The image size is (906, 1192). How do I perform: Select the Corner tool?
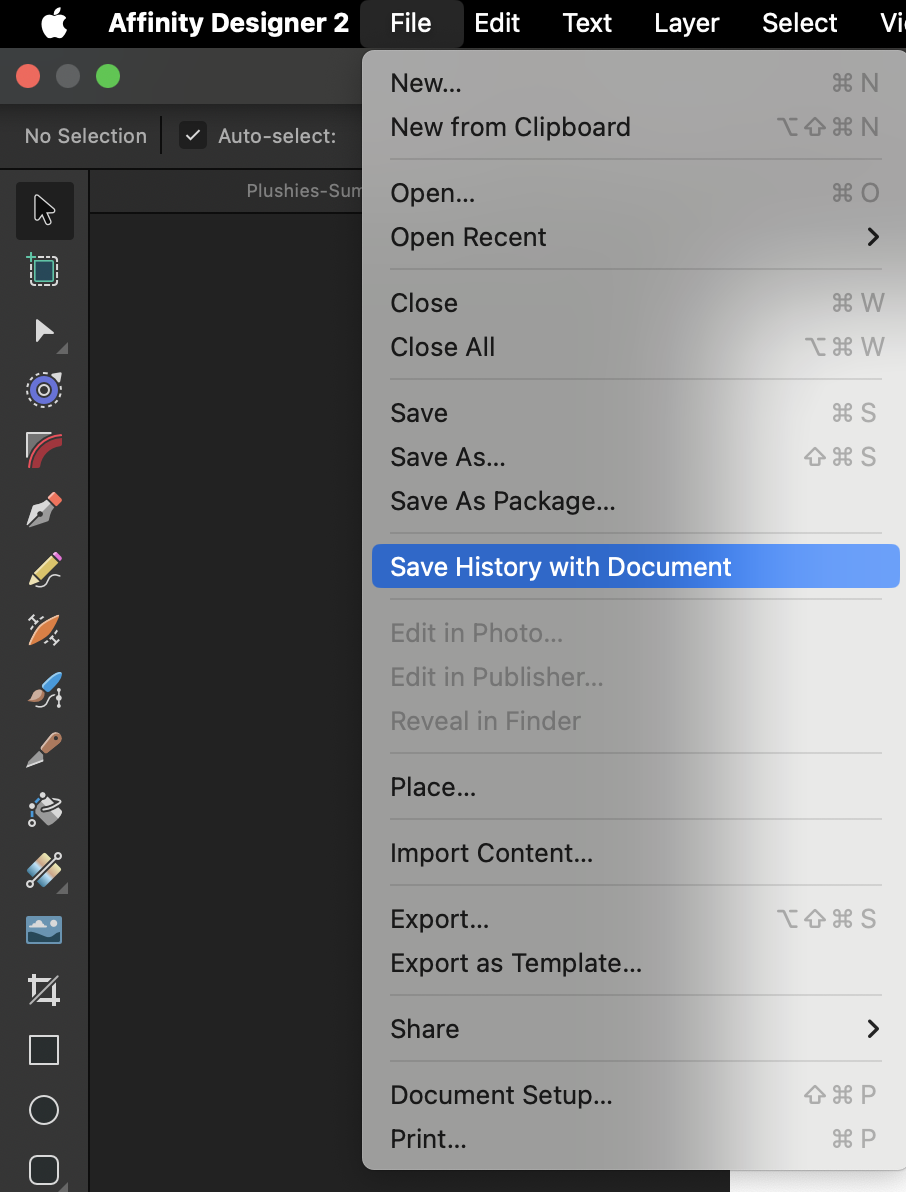44,450
